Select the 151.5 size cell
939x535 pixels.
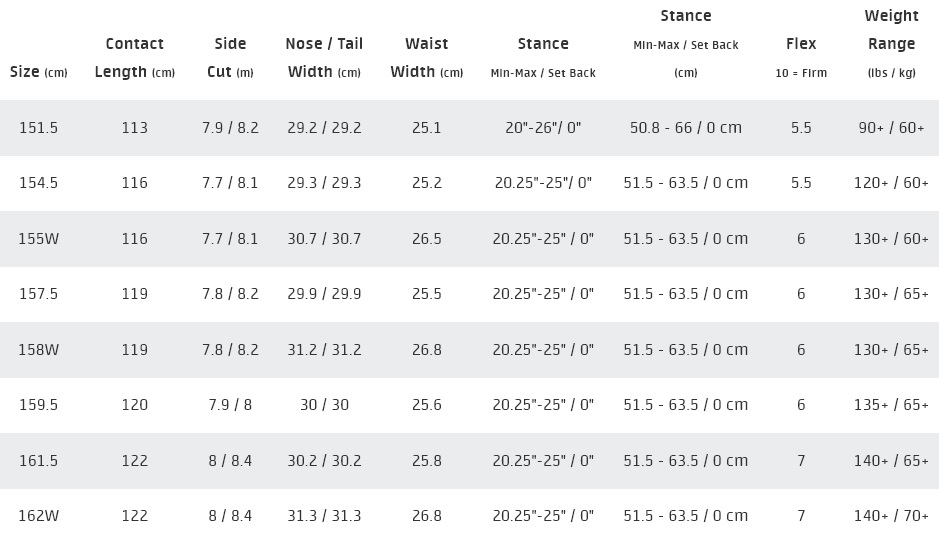click(x=39, y=128)
